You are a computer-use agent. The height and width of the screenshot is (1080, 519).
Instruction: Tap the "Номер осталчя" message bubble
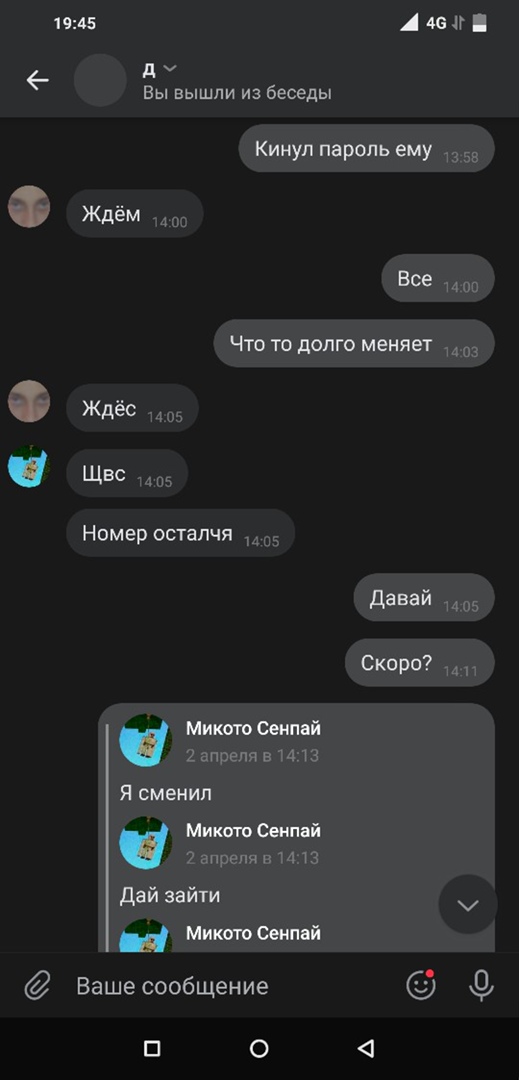pos(180,533)
